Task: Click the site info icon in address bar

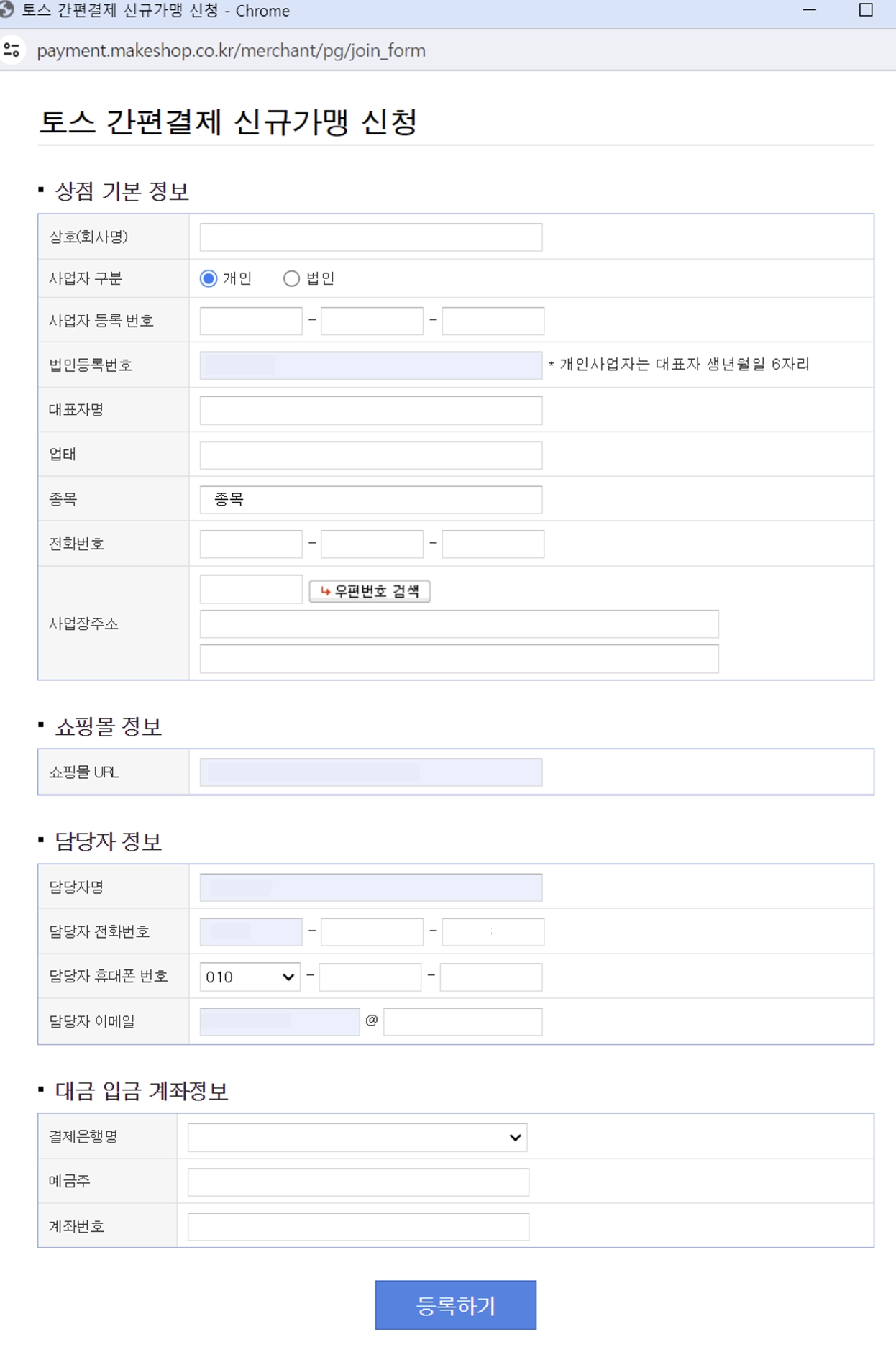Action: 12,50
